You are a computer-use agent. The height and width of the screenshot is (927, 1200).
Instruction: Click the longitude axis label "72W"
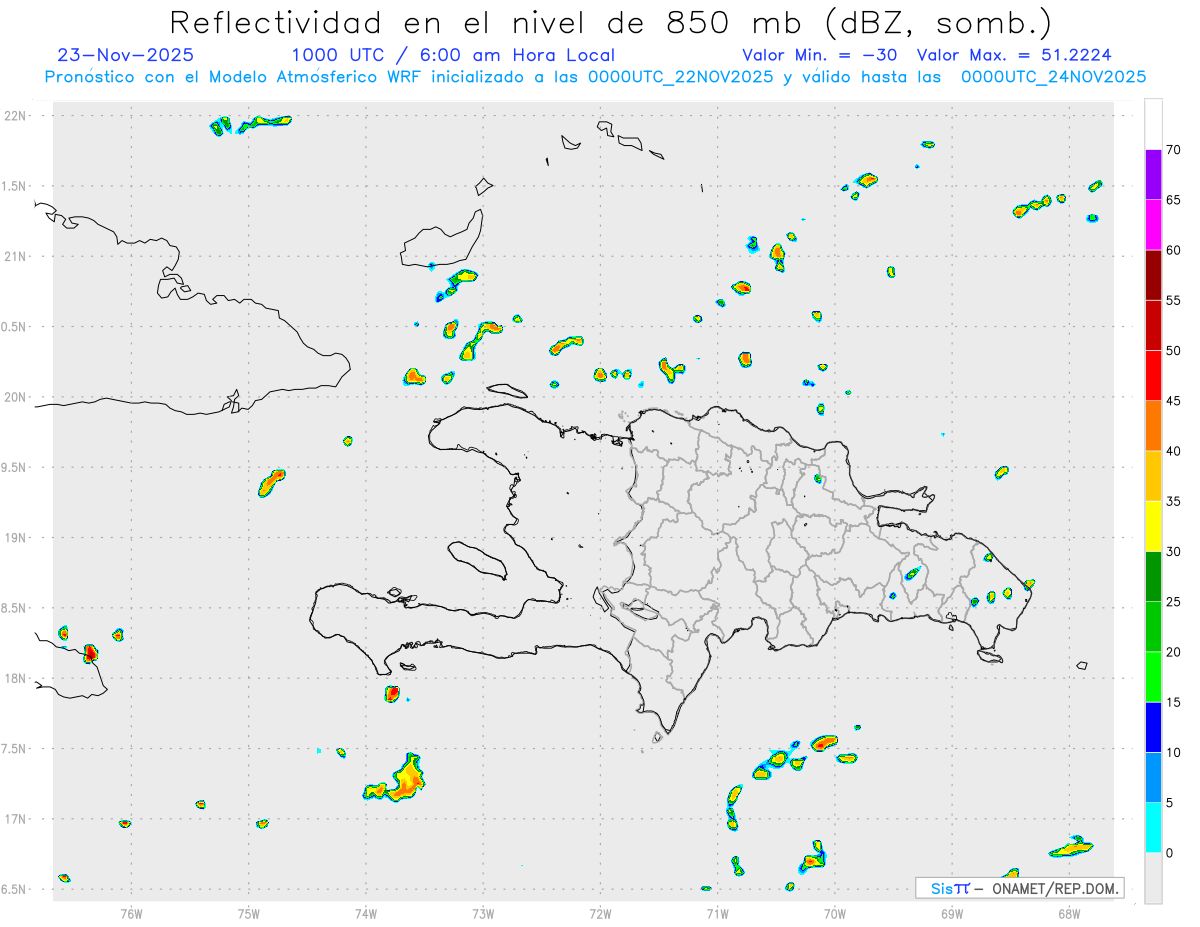(600, 912)
